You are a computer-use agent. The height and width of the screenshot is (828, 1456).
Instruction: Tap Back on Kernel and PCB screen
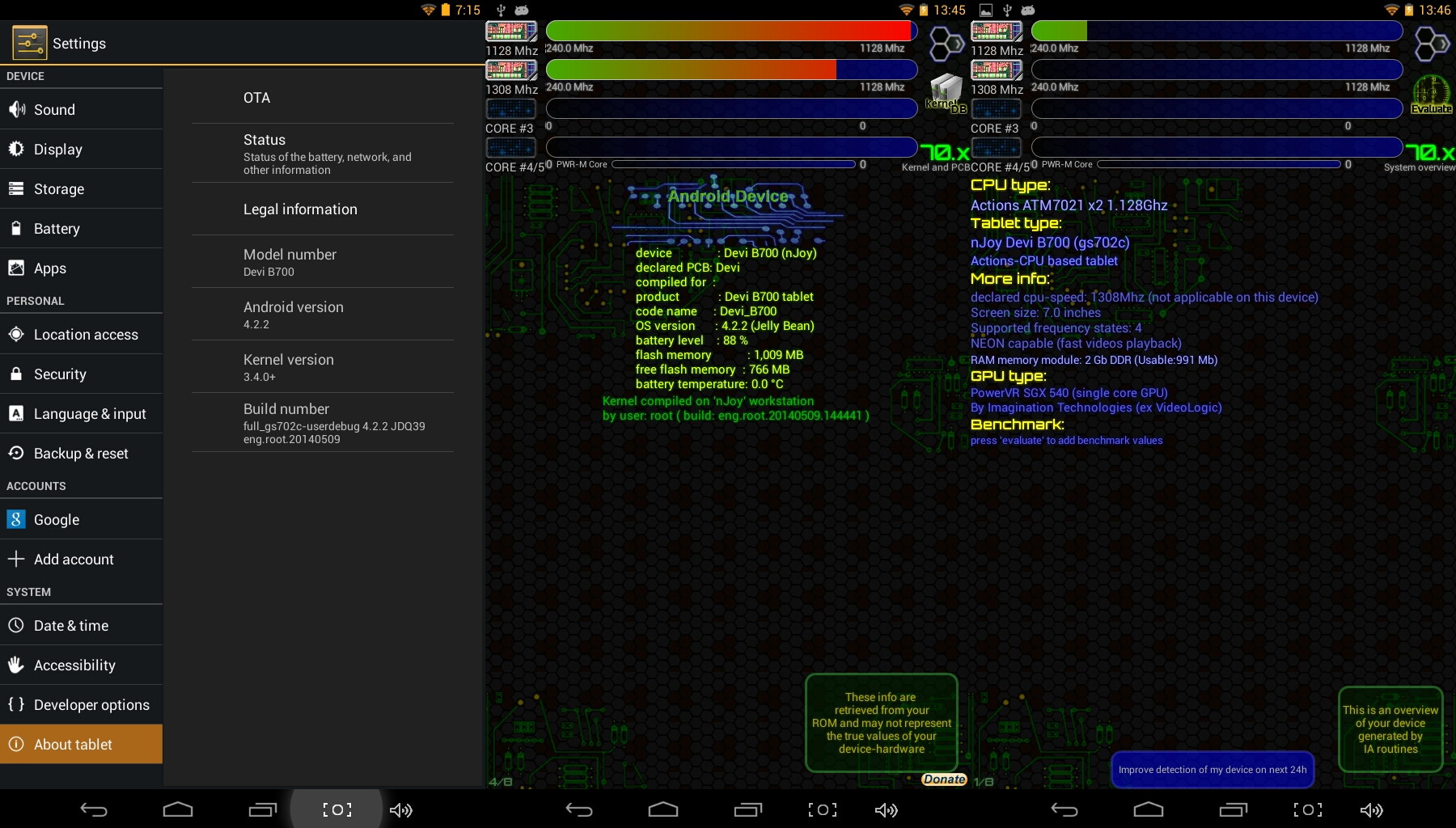(579, 809)
